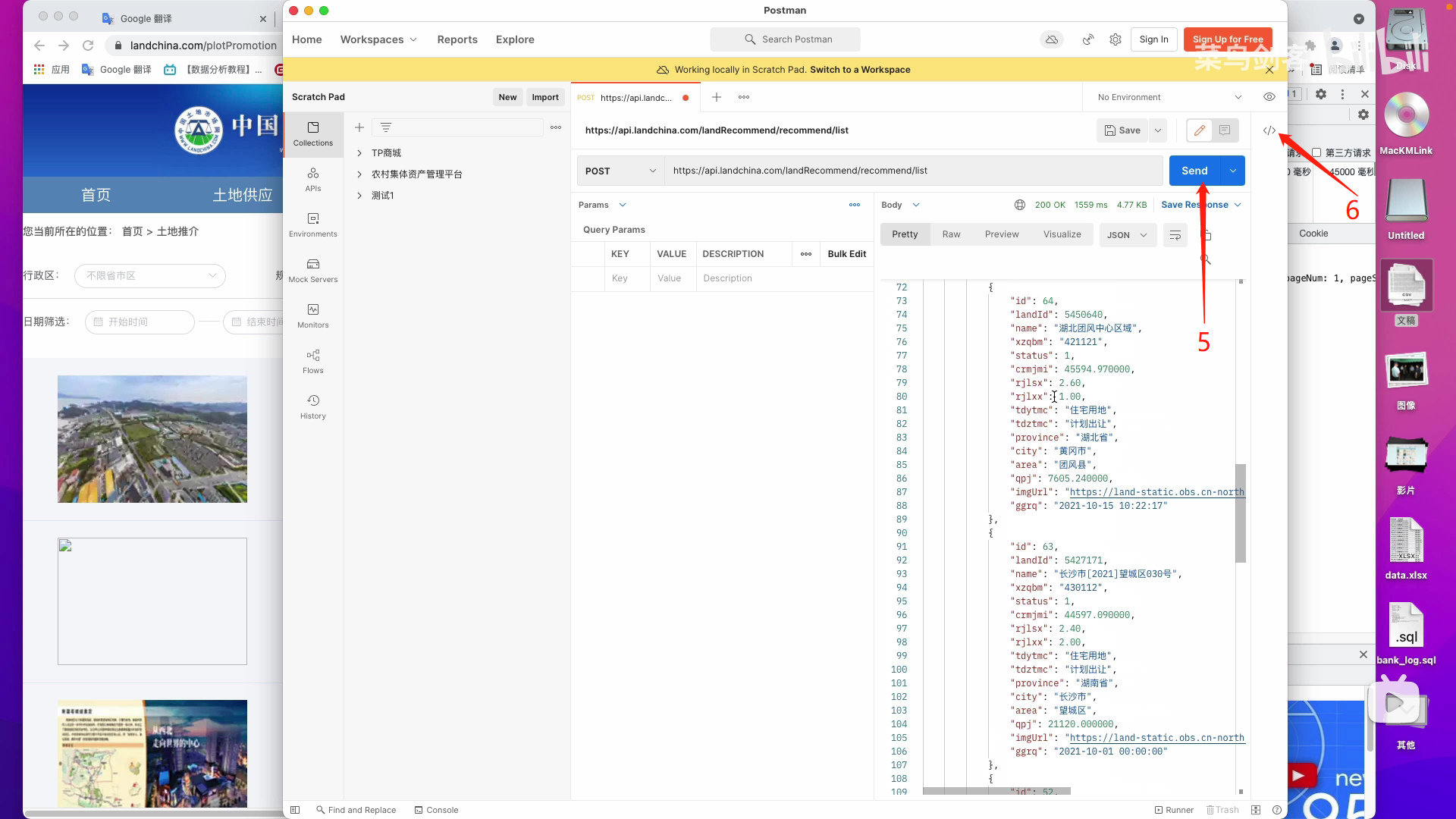The height and width of the screenshot is (819, 1456).
Task: Open the Collections sidebar panel
Action: pyautogui.click(x=312, y=133)
